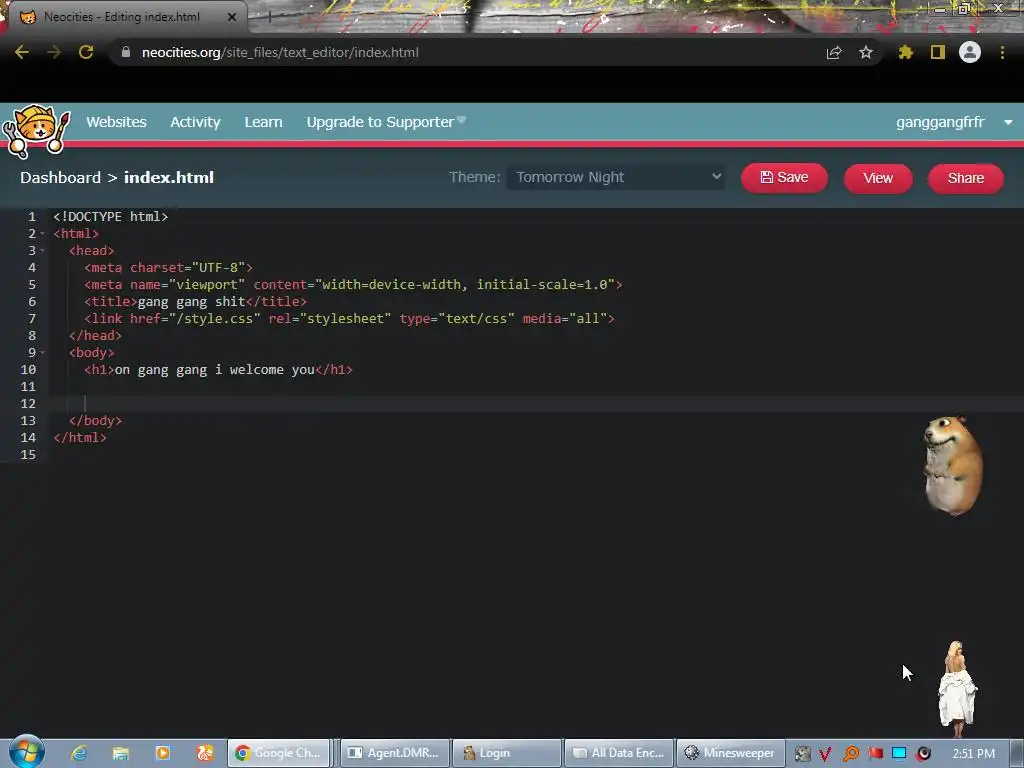Click the '<!DOCTYPE html>' line
This screenshot has width=1024, height=768.
(x=110, y=216)
